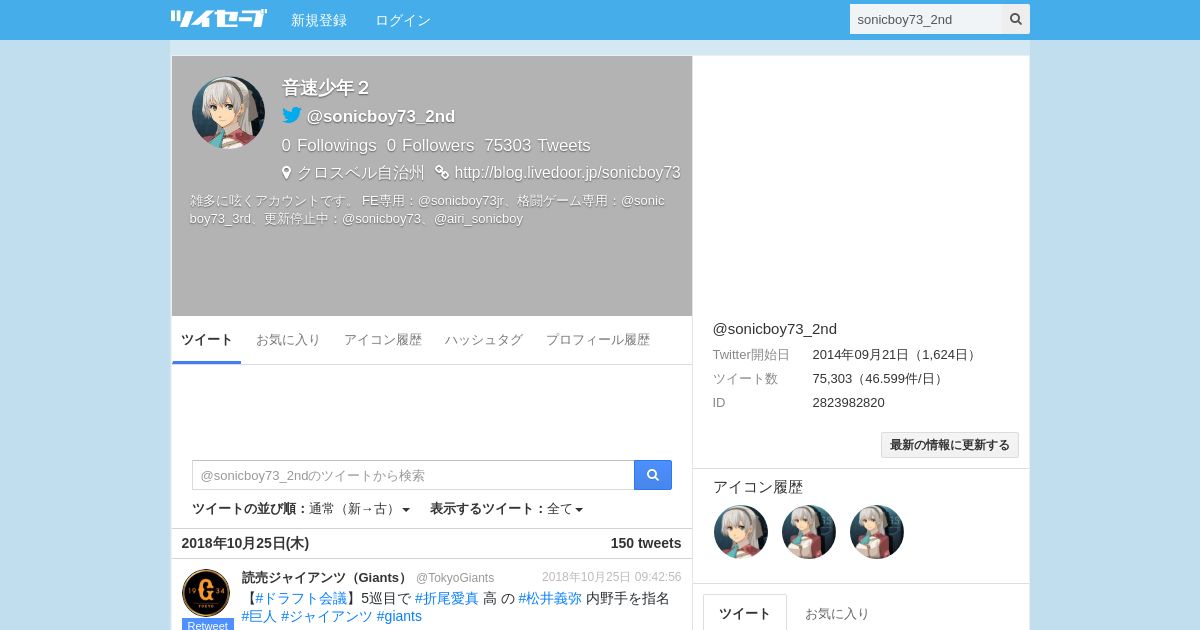Open the #折尾愛真 hashtag
Screen dimensions: 1200x630
(x=447, y=598)
